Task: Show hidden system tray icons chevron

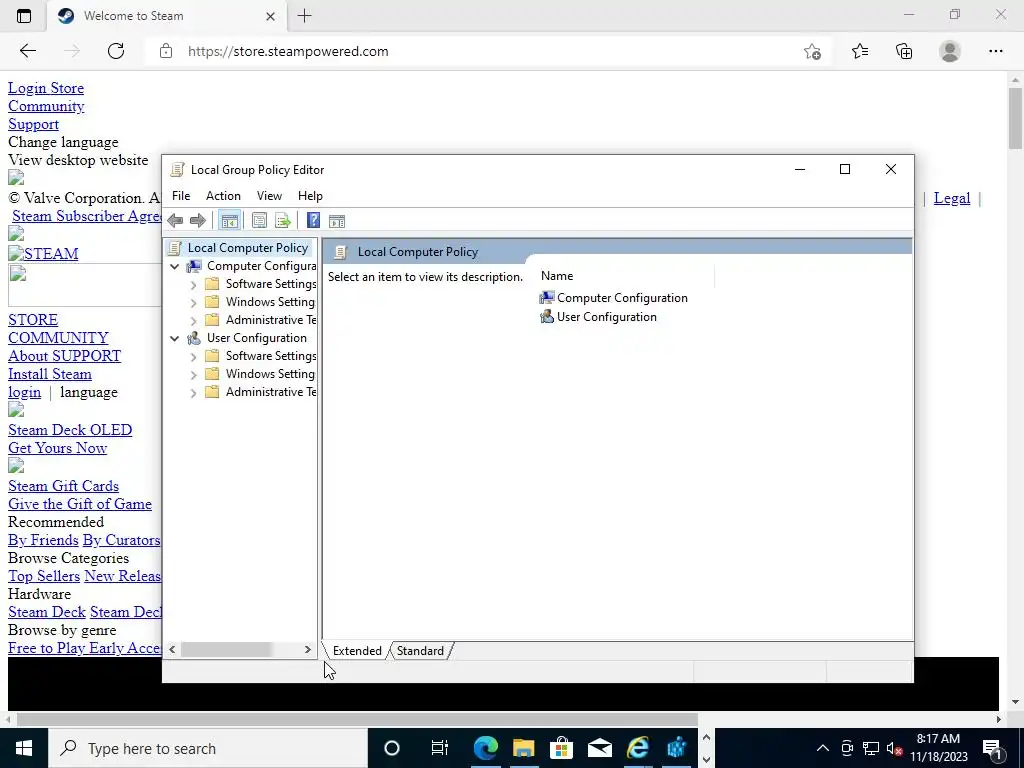Action: coord(823,748)
